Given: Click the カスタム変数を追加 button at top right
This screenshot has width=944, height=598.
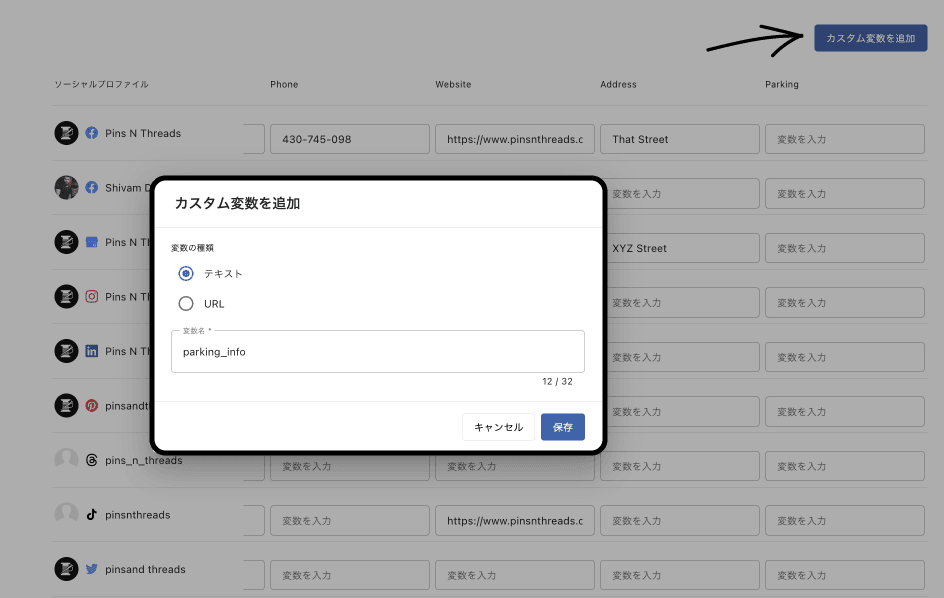Looking at the screenshot, I should coord(870,38).
